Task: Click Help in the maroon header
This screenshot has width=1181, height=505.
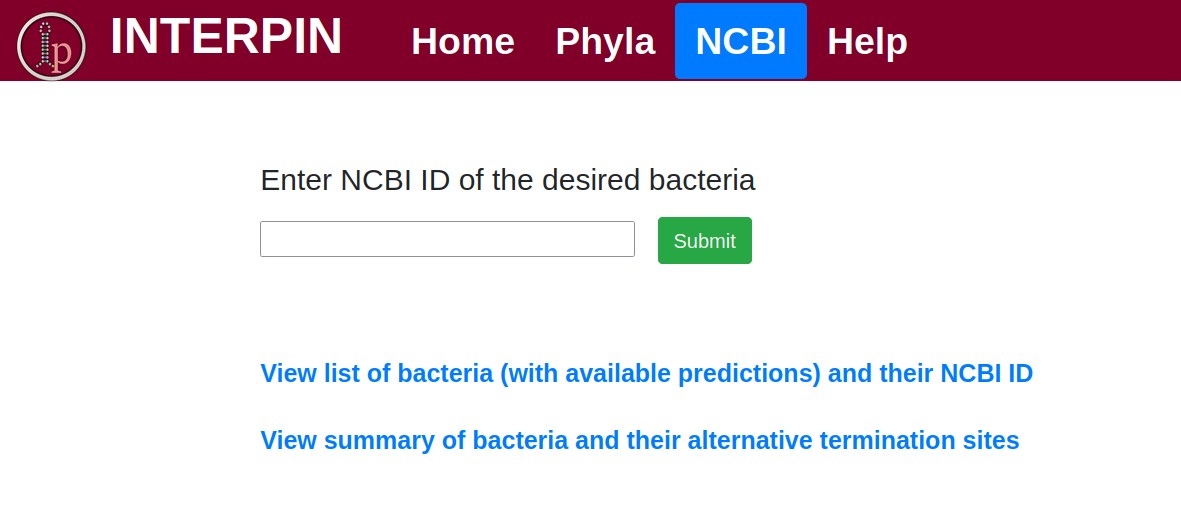Action: point(867,41)
